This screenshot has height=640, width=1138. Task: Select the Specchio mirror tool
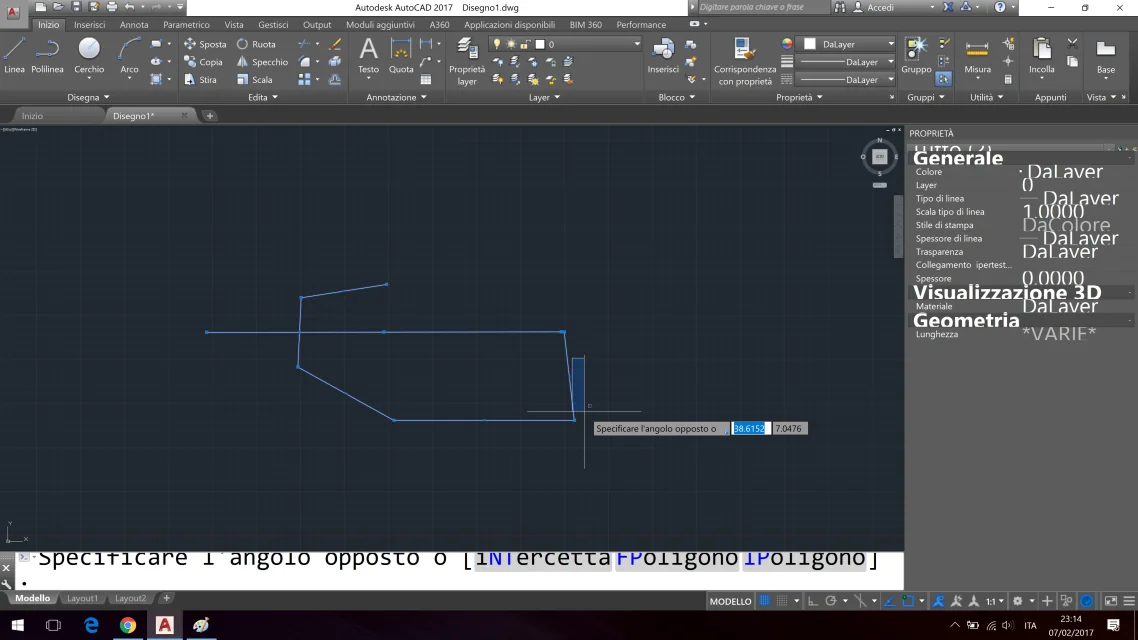click(x=262, y=62)
